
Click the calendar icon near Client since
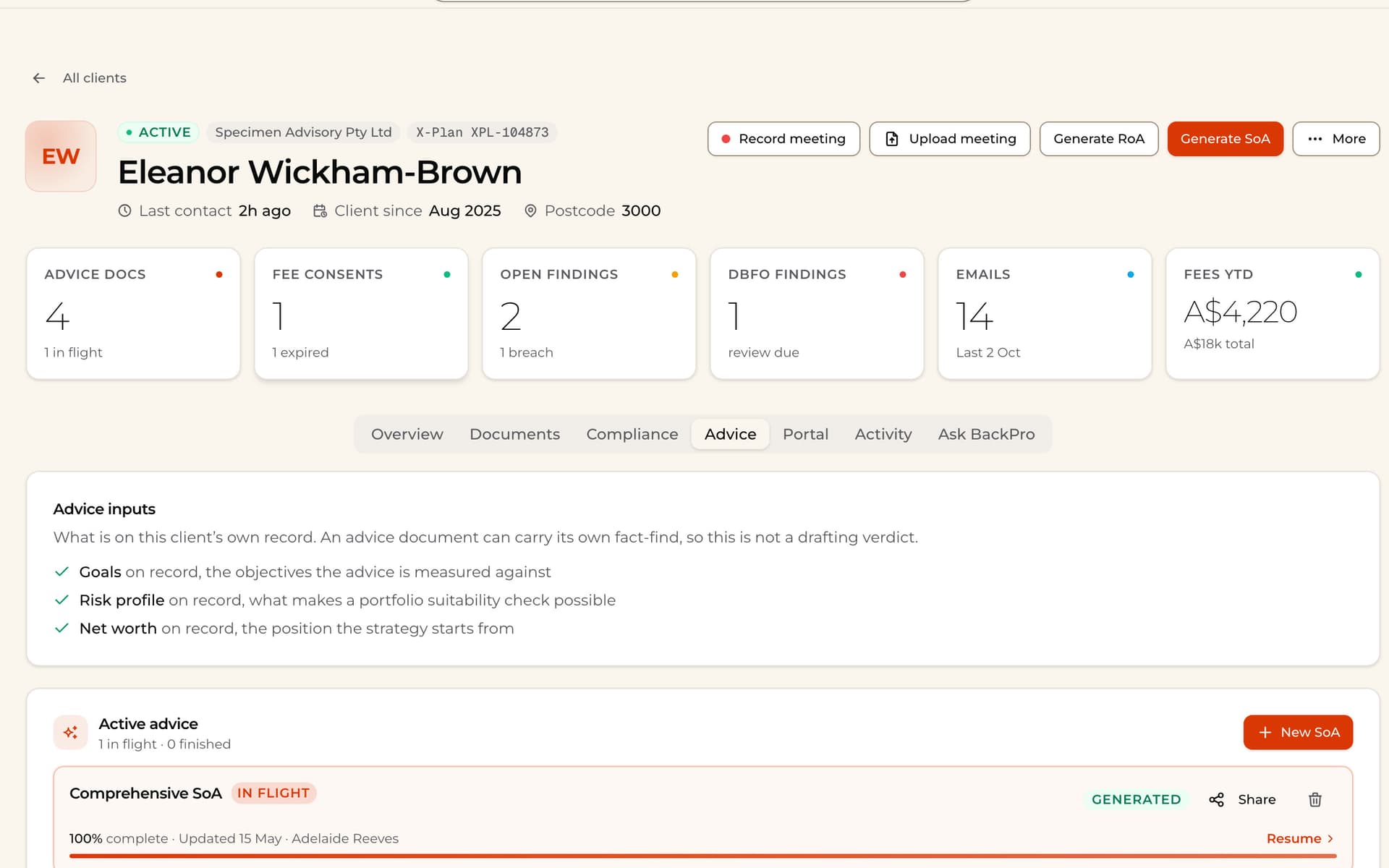[320, 210]
